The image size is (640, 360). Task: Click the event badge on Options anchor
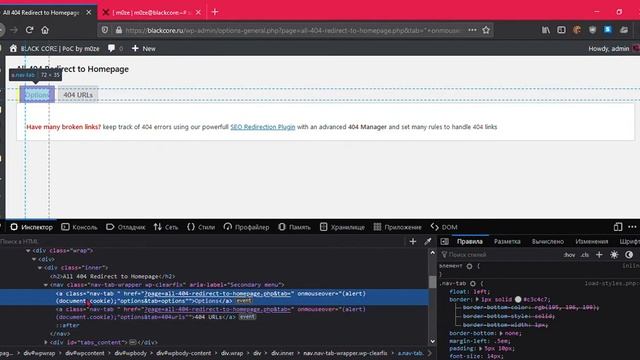coord(244,301)
